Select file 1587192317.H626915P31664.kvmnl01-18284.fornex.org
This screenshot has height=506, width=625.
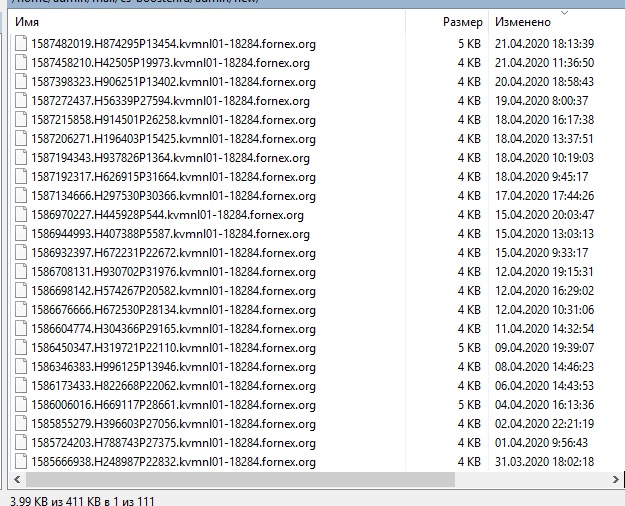tap(173, 177)
